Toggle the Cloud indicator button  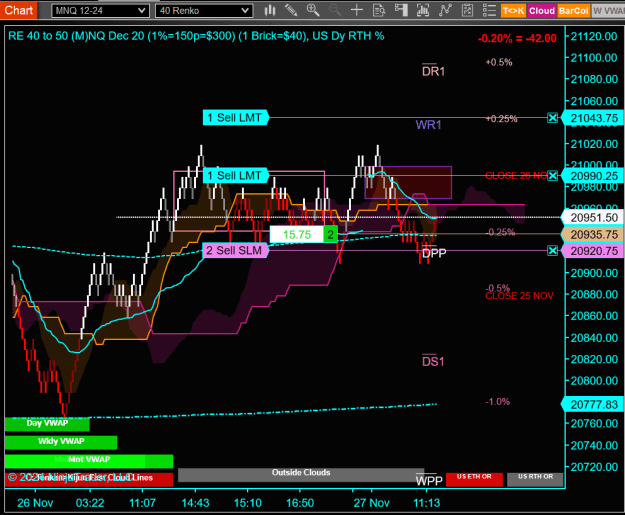tap(542, 11)
